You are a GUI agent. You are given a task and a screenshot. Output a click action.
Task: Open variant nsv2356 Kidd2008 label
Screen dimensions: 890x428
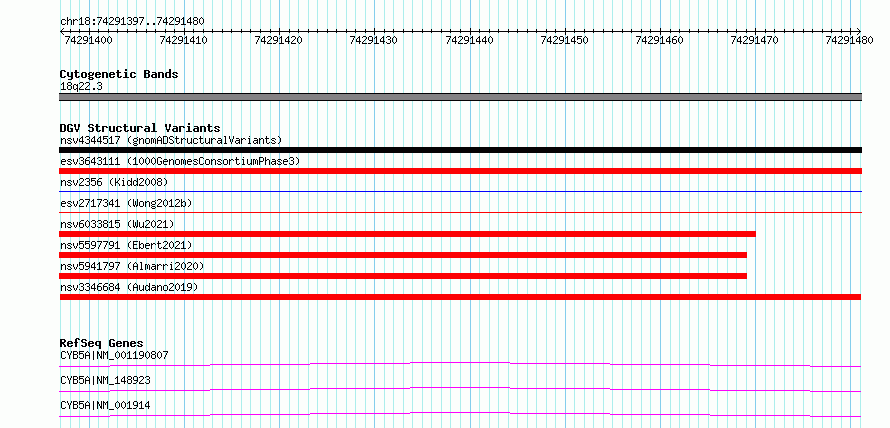[114, 182]
